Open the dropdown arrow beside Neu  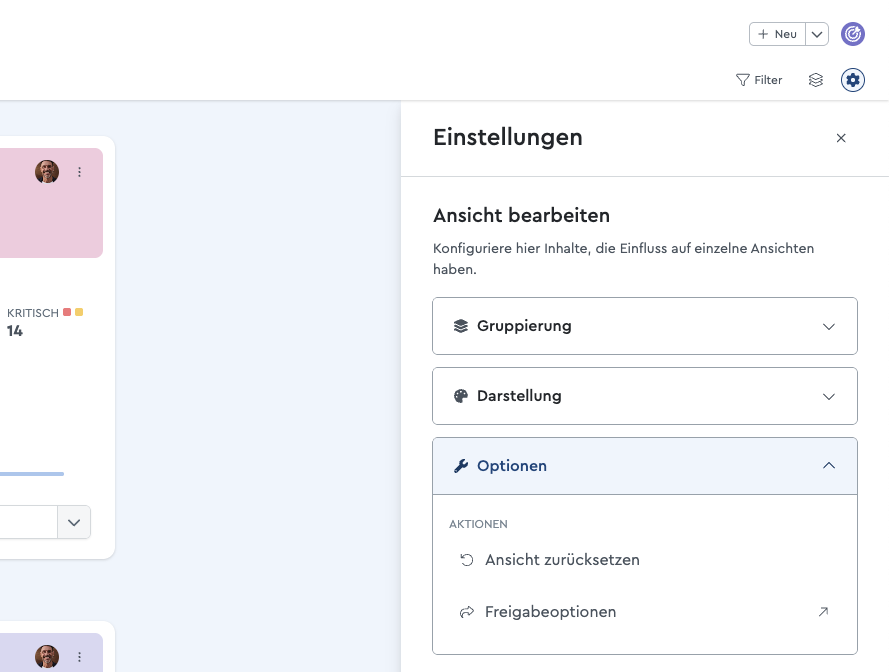pos(817,34)
